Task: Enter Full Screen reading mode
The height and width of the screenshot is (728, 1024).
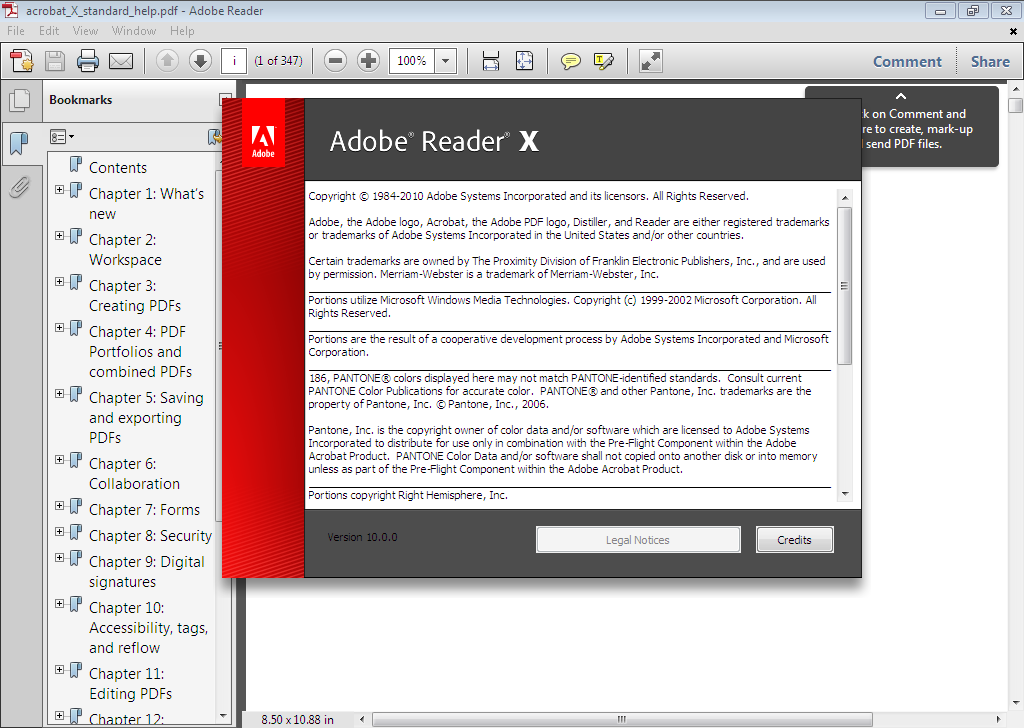Action: coord(650,61)
